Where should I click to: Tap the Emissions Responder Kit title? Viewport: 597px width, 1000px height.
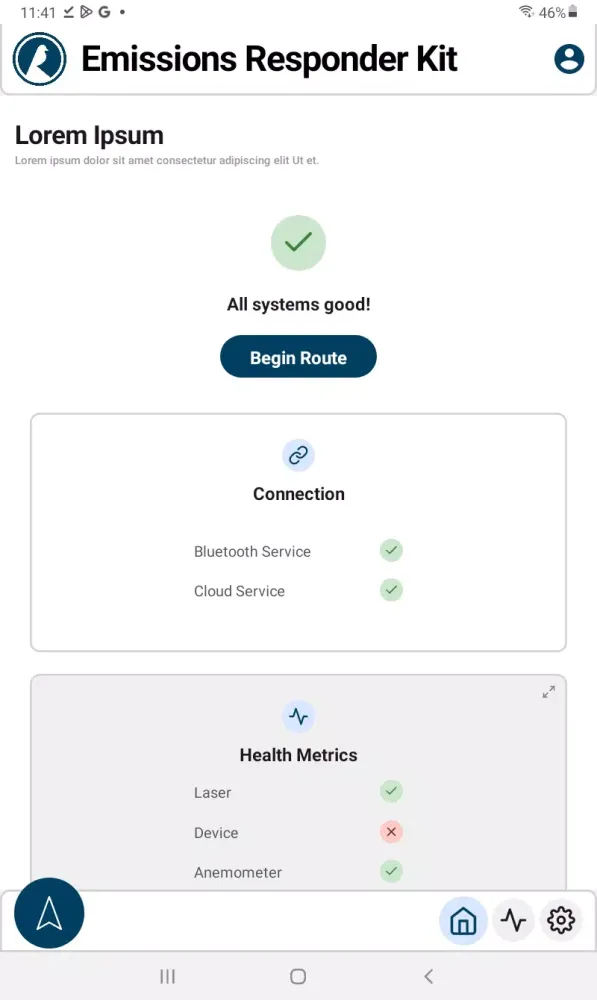pyautogui.click(x=269, y=59)
